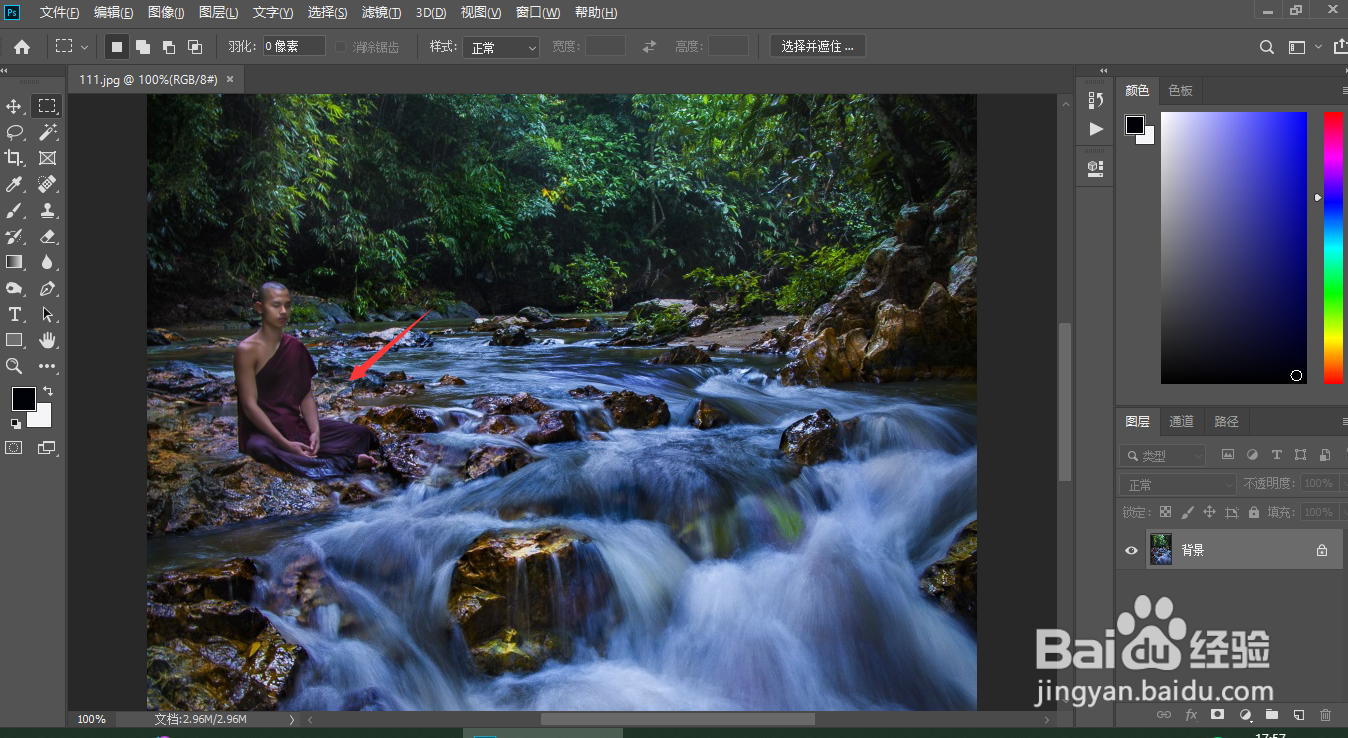Toggle the anti-alias (消除锯齿) checkbox
This screenshot has width=1348, height=738.
[x=341, y=47]
